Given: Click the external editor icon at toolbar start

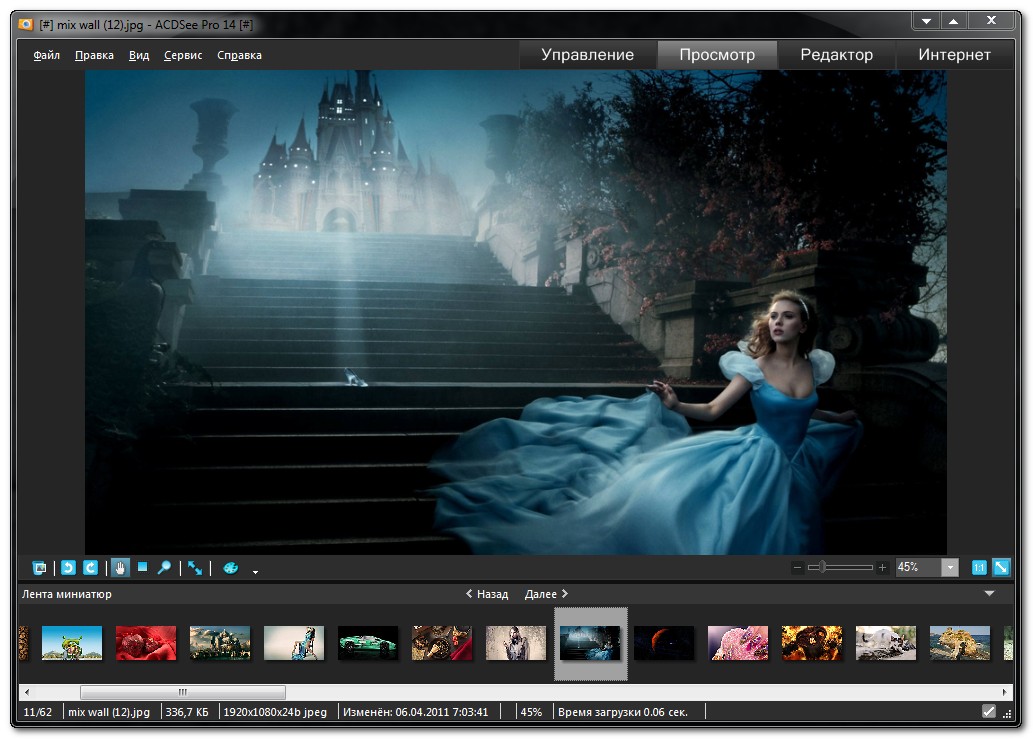Looking at the screenshot, I should pos(40,568).
